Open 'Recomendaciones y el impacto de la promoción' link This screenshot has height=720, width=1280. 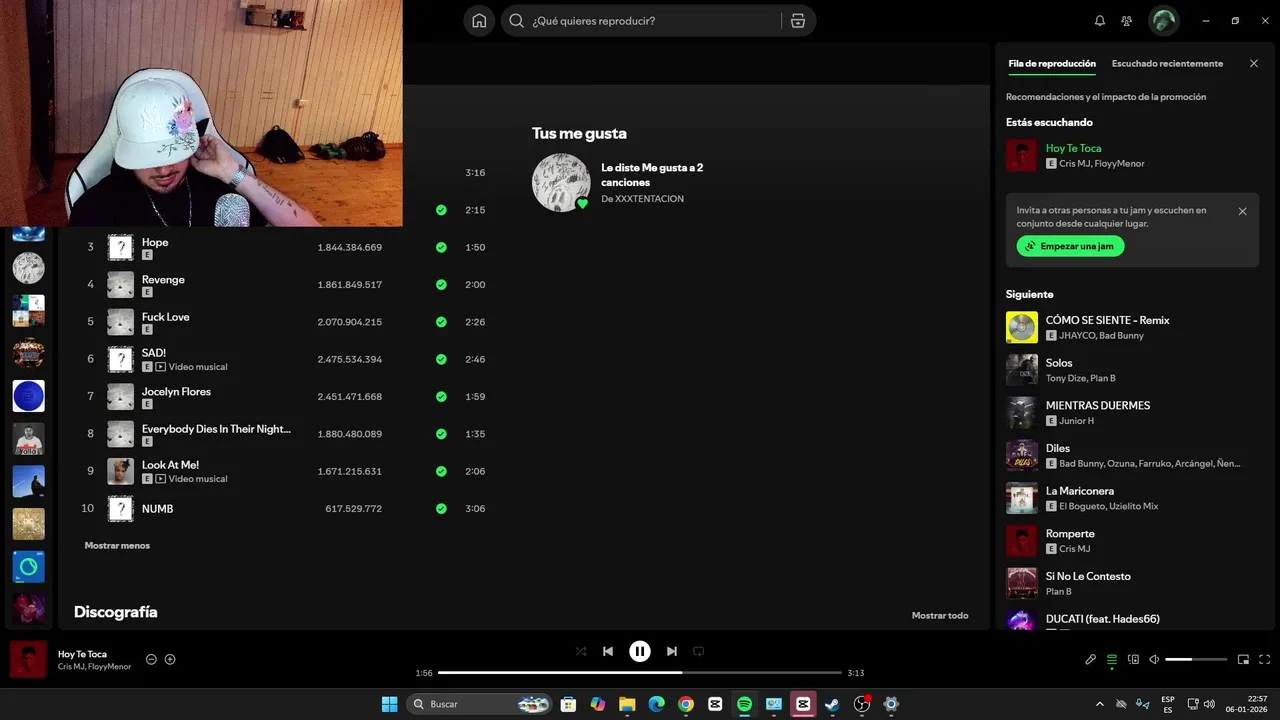click(1106, 97)
